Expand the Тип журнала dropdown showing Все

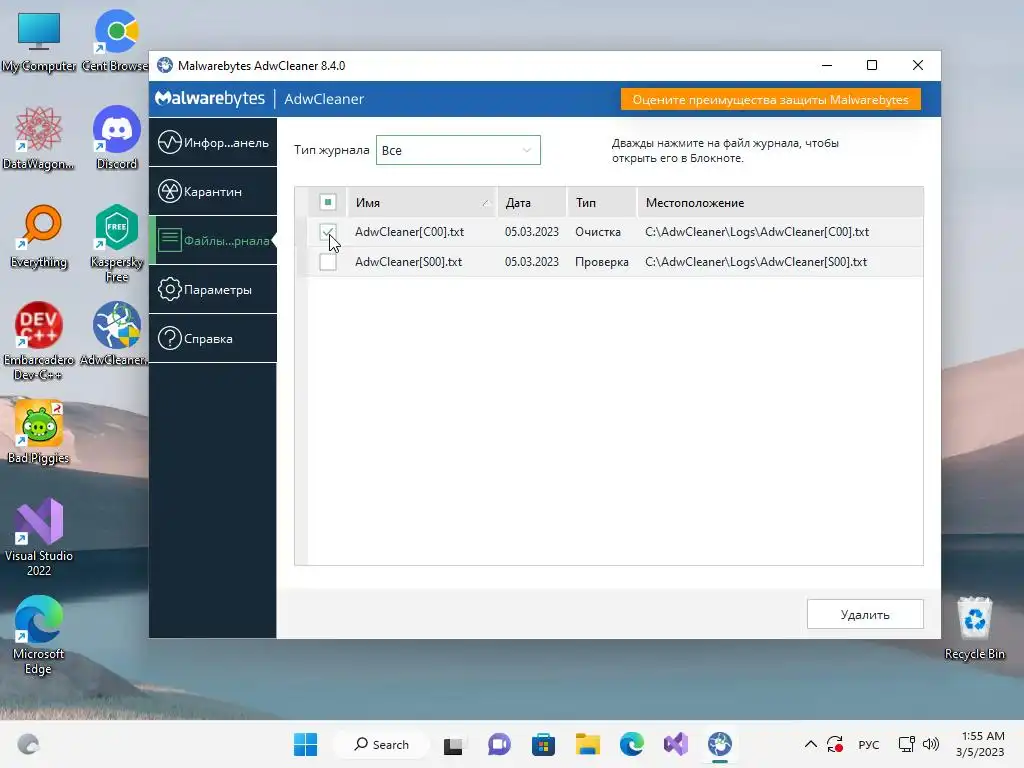(458, 150)
